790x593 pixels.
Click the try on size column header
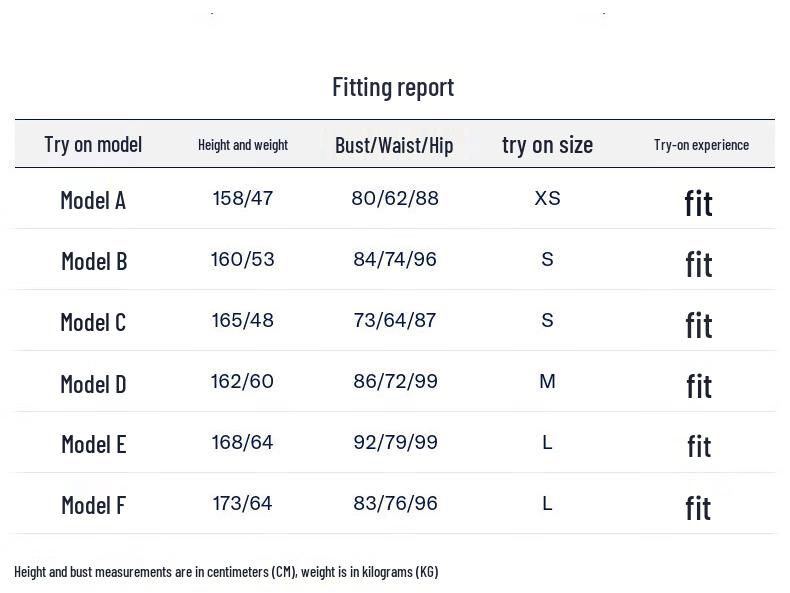547,145
